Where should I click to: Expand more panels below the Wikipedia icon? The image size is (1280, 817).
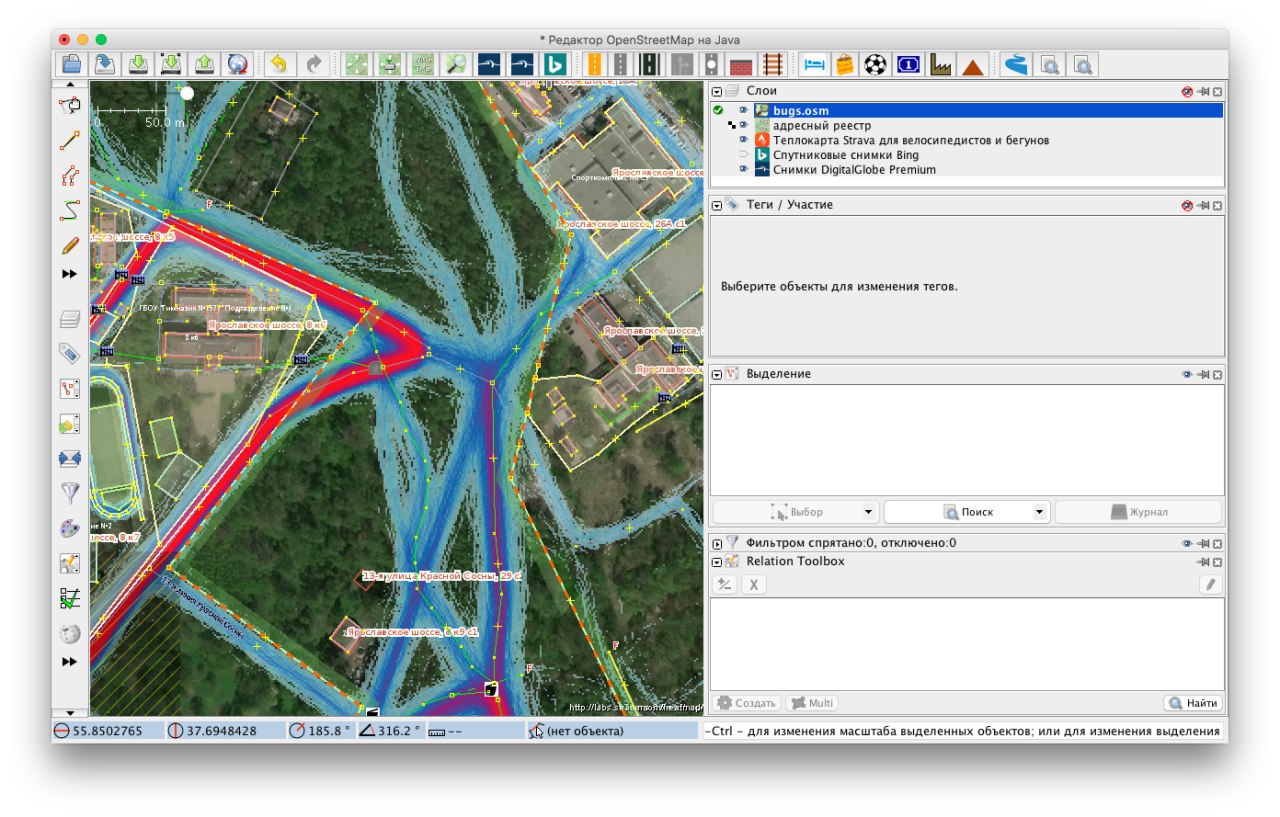pos(70,662)
